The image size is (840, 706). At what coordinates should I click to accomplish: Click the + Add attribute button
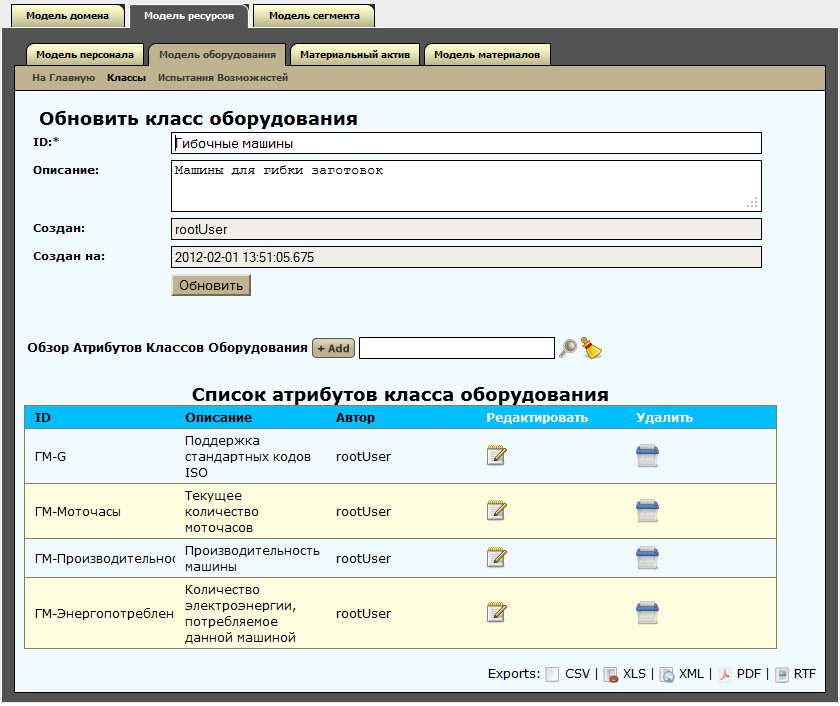[333, 348]
